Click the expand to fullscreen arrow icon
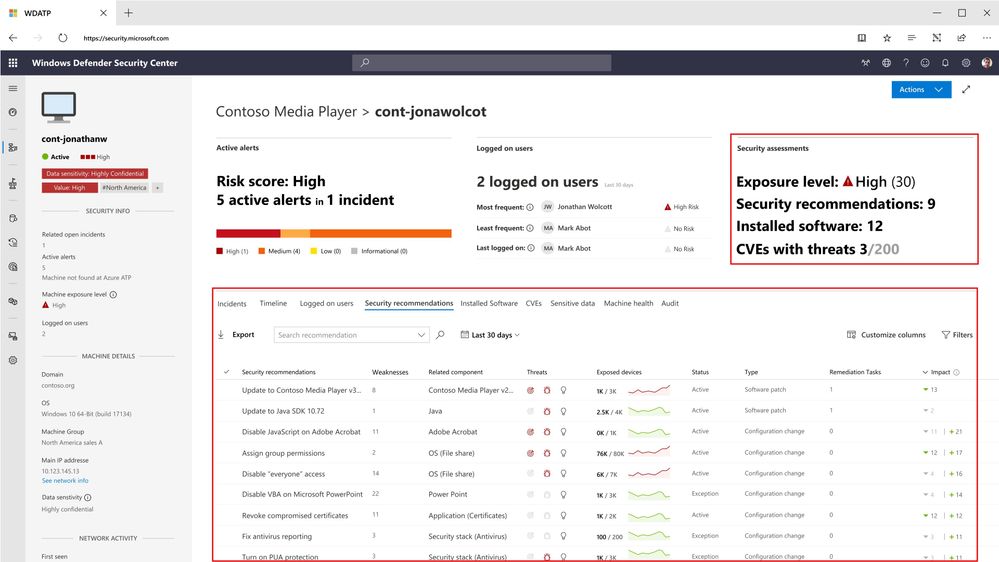999x562 pixels. pos(966,90)
